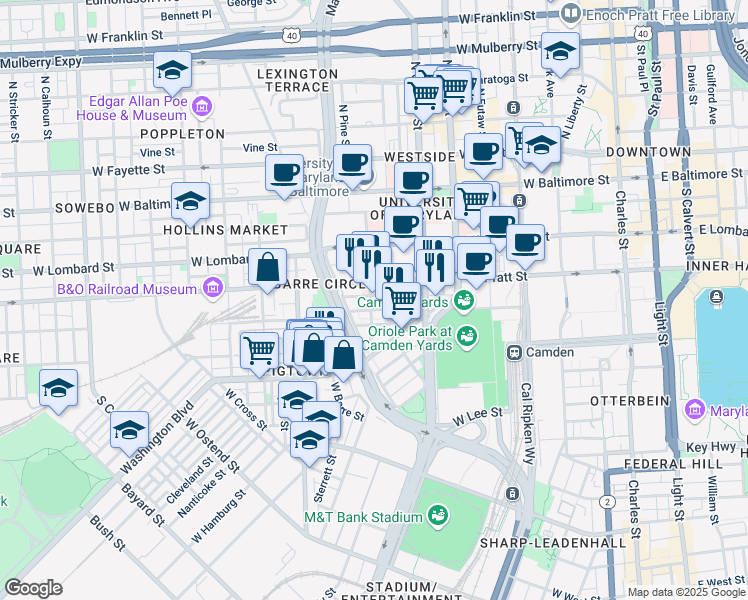Open the B&O Railroad Museum label
The width and height of the screenshot is (748, 600).
(127, 289)
